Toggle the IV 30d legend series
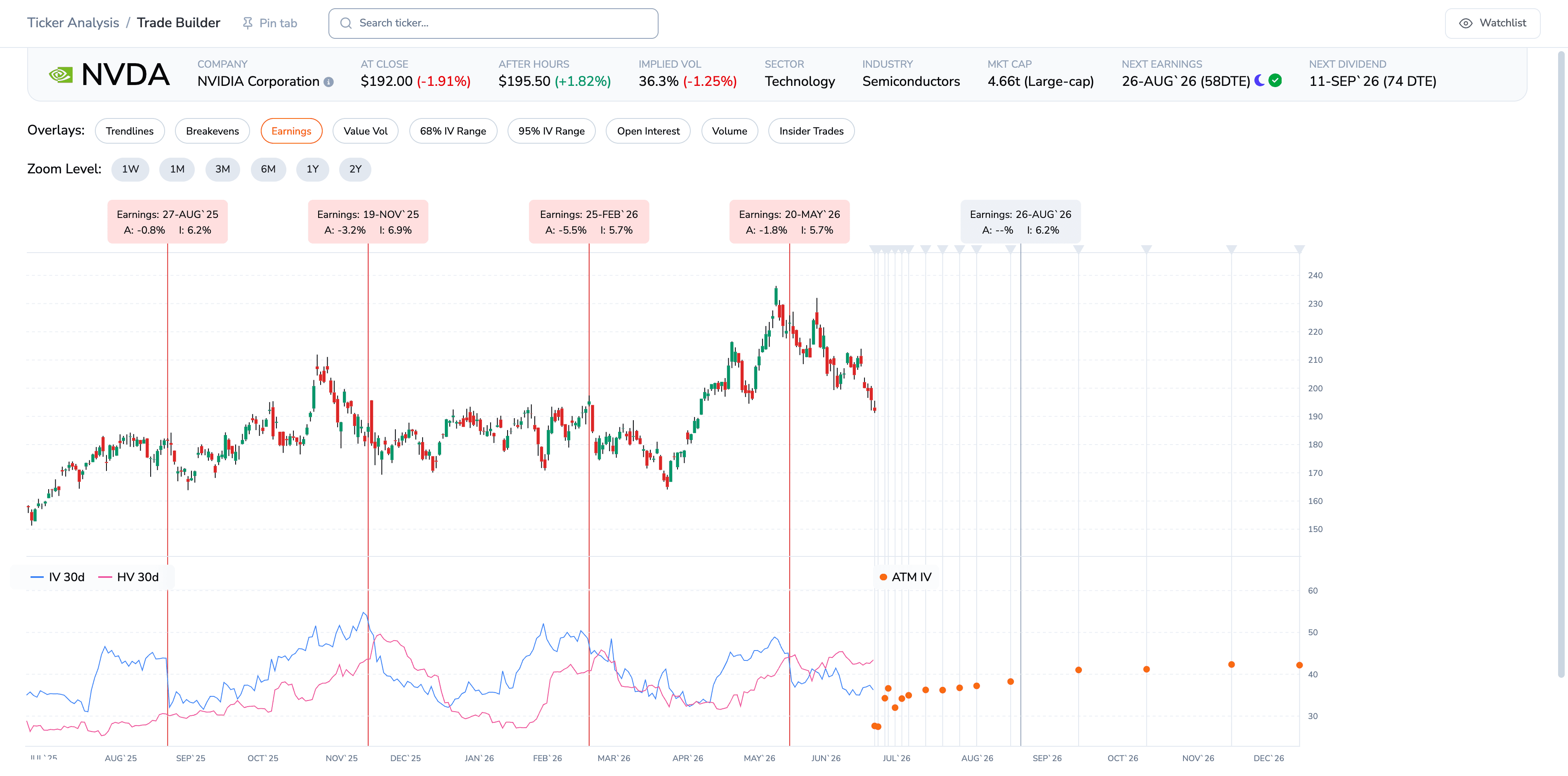Screen dimensions: 1568x776 click(58, 577)
